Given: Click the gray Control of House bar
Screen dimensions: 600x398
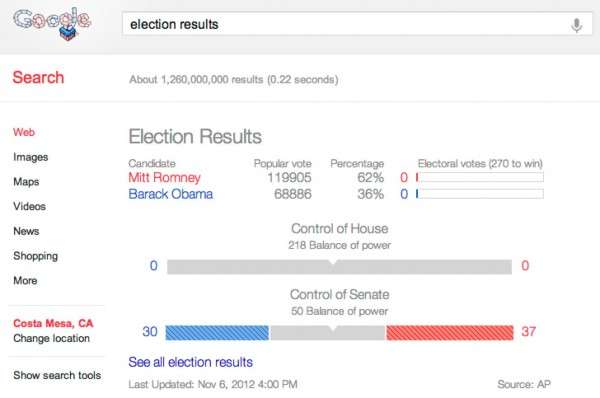Looking at the screenshot, I should (339, 267).
